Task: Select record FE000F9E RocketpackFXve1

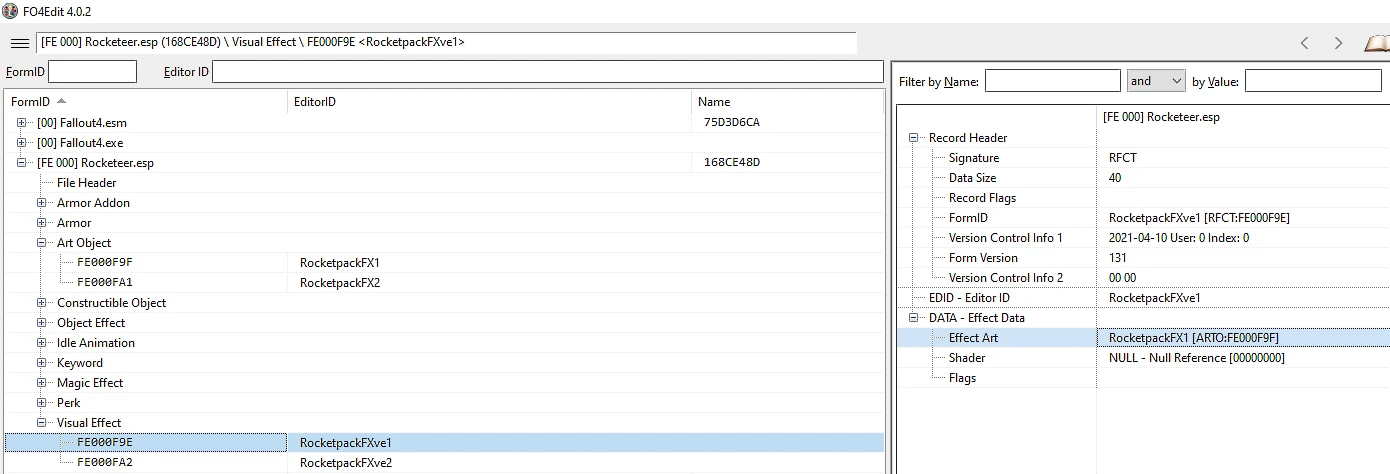Action: point(444,443)
